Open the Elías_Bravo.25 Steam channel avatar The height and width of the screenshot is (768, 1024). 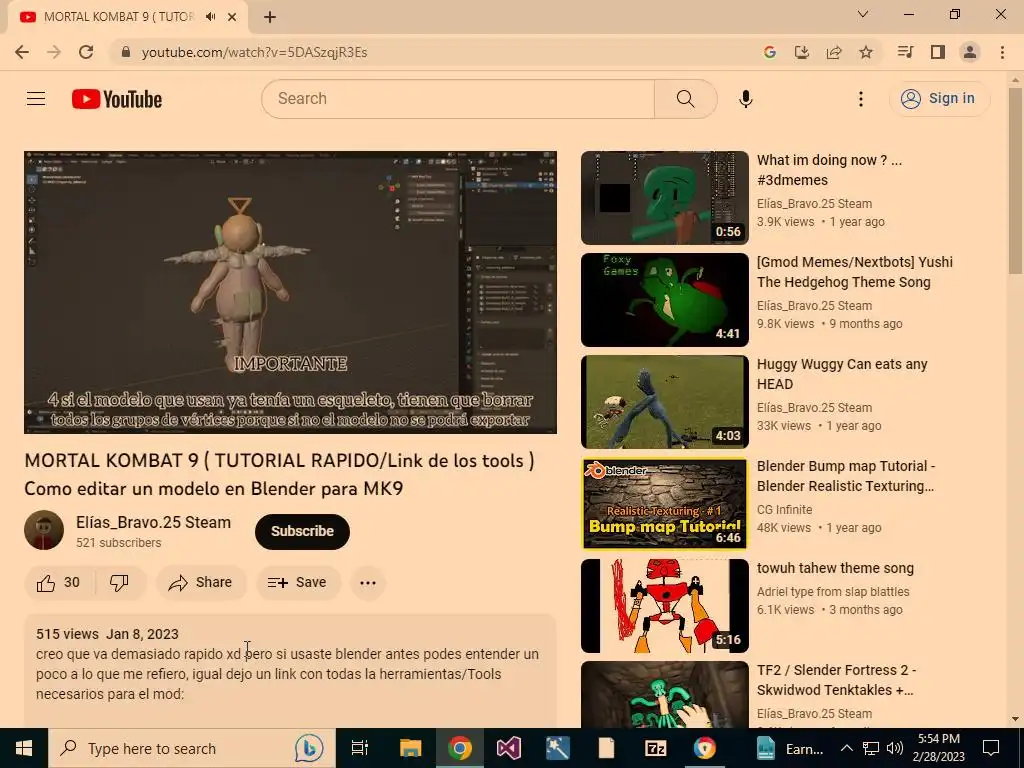coord(44,530)
